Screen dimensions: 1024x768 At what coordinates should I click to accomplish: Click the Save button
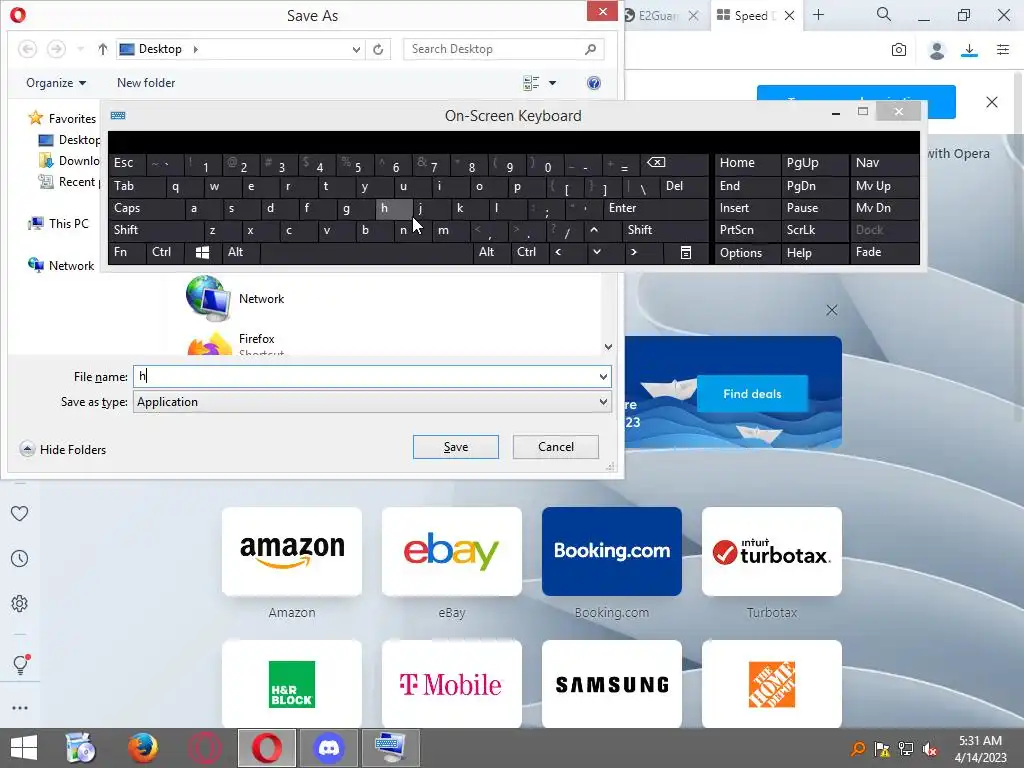point(456,447)
